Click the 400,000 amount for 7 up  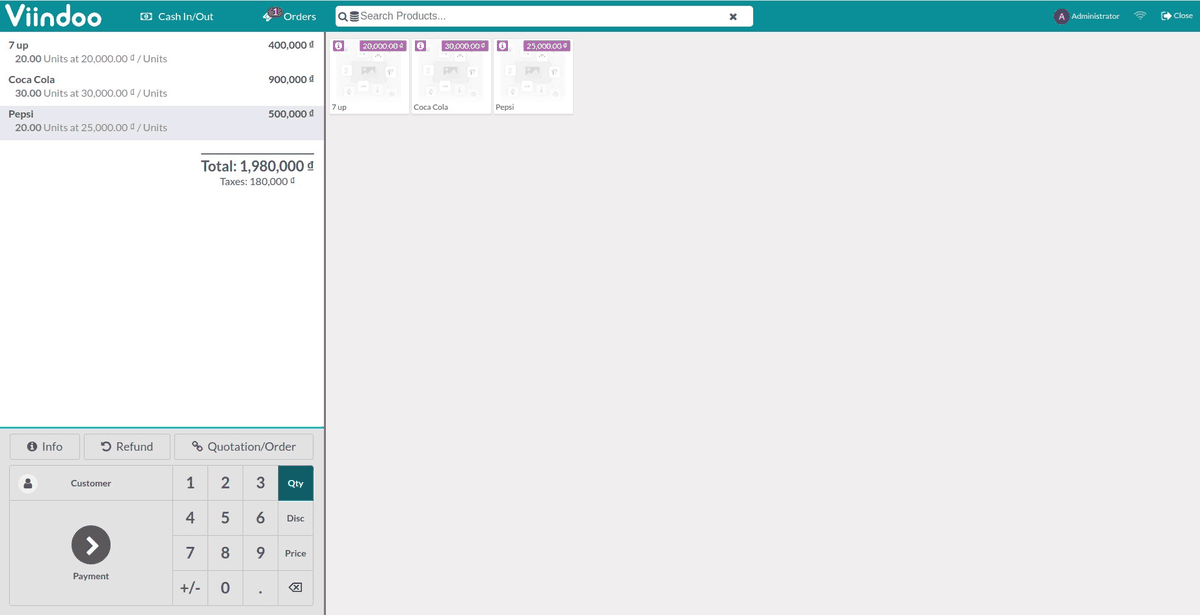click(292, 45)
